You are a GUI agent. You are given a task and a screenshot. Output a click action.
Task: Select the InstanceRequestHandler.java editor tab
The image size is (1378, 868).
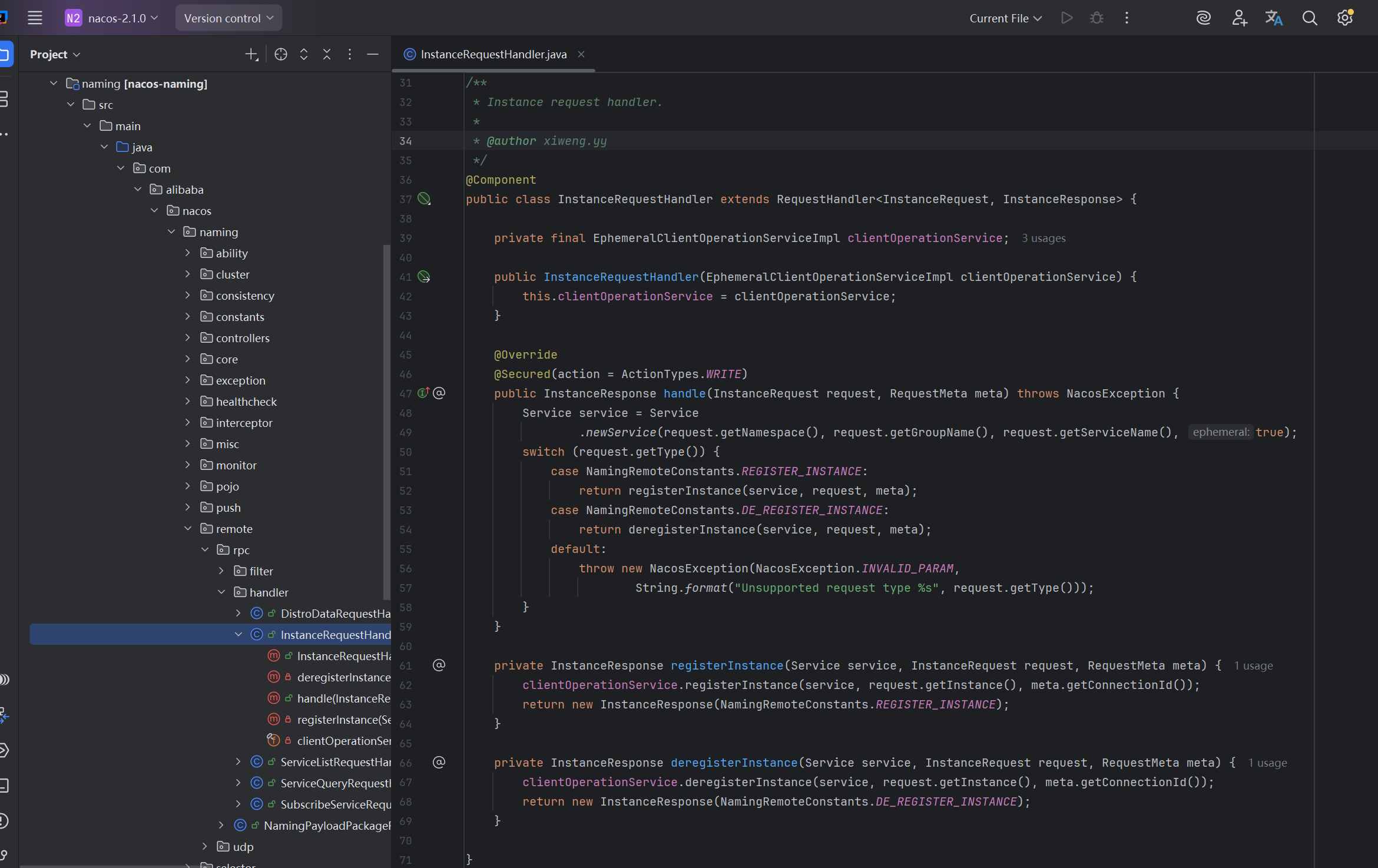(493, 54)
